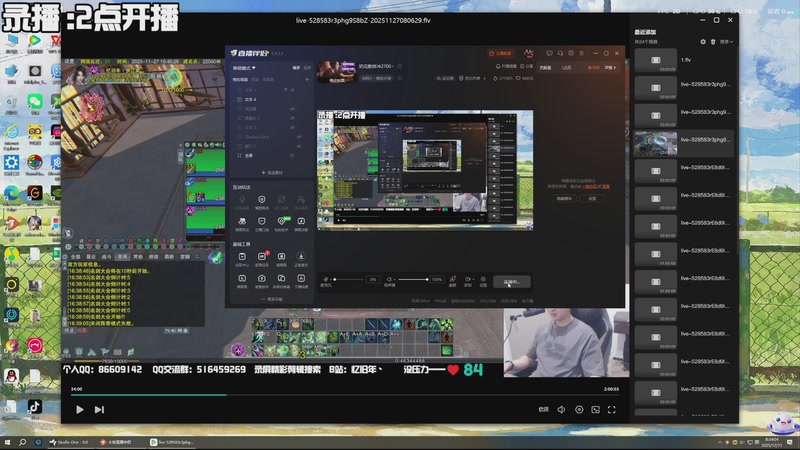Open the highlighted playlist entry with game thumbnail
Image resolution: width=800 pixels, height=450 pixels.
coord(684,143)
